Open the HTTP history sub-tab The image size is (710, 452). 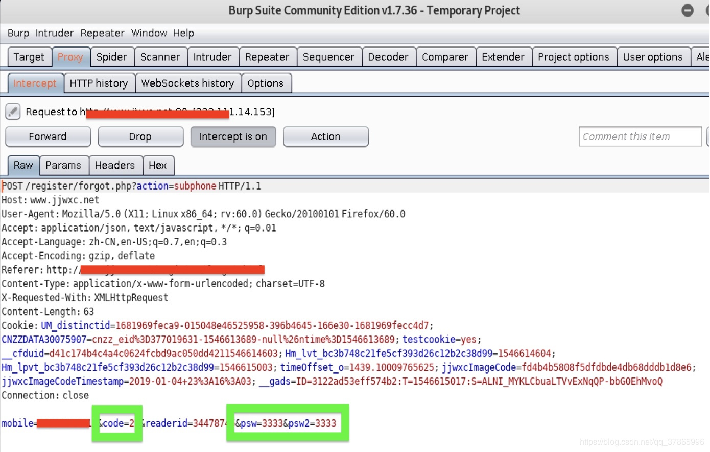[x=99, y=83]
